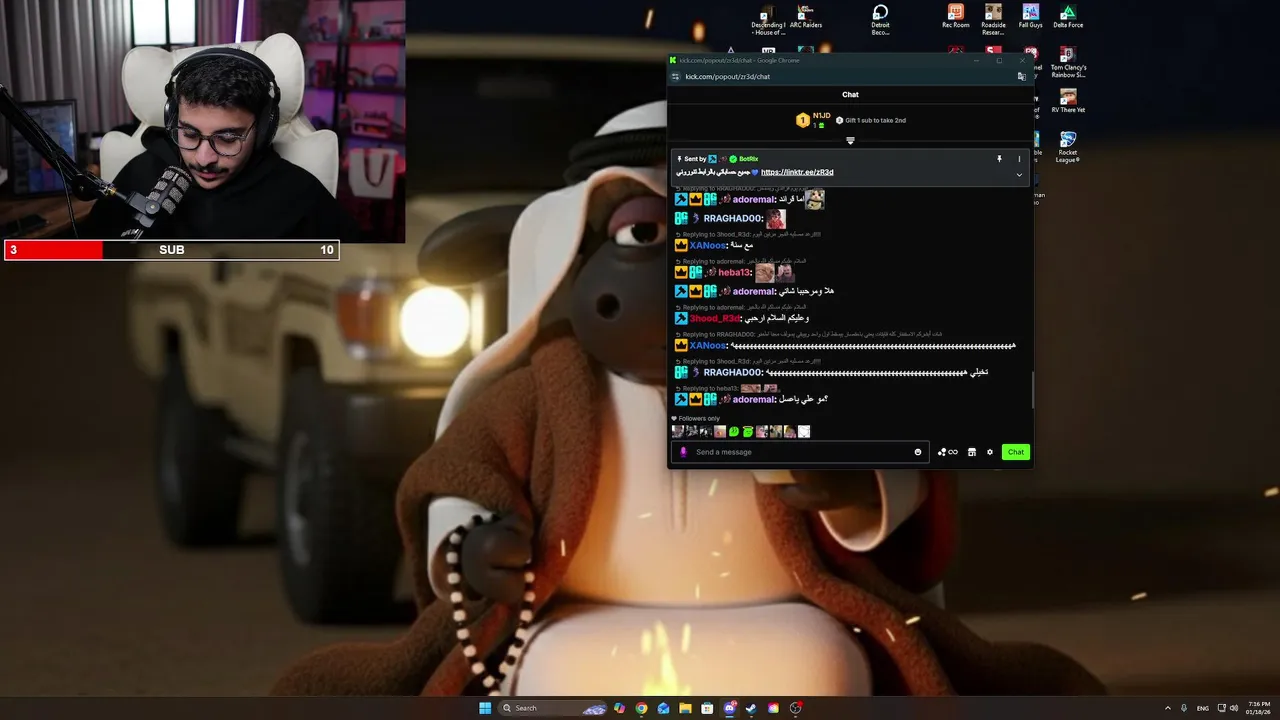Open Roadside Research desktop shortcut

993,20
